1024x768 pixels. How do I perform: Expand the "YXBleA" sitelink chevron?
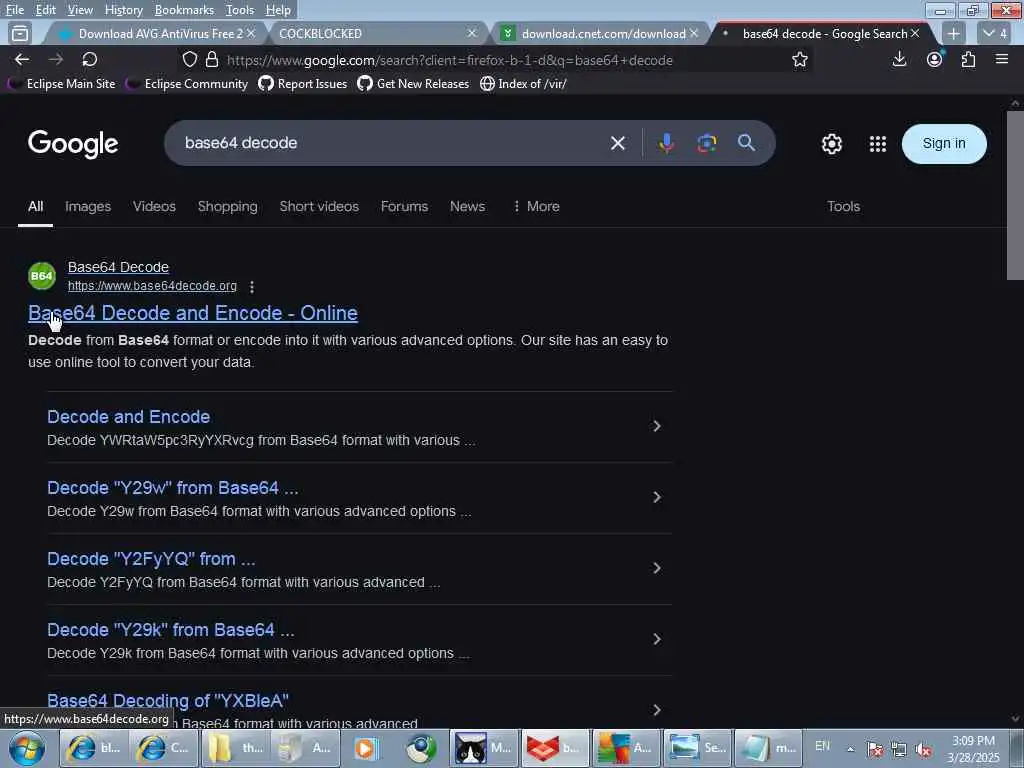point(657,710)
